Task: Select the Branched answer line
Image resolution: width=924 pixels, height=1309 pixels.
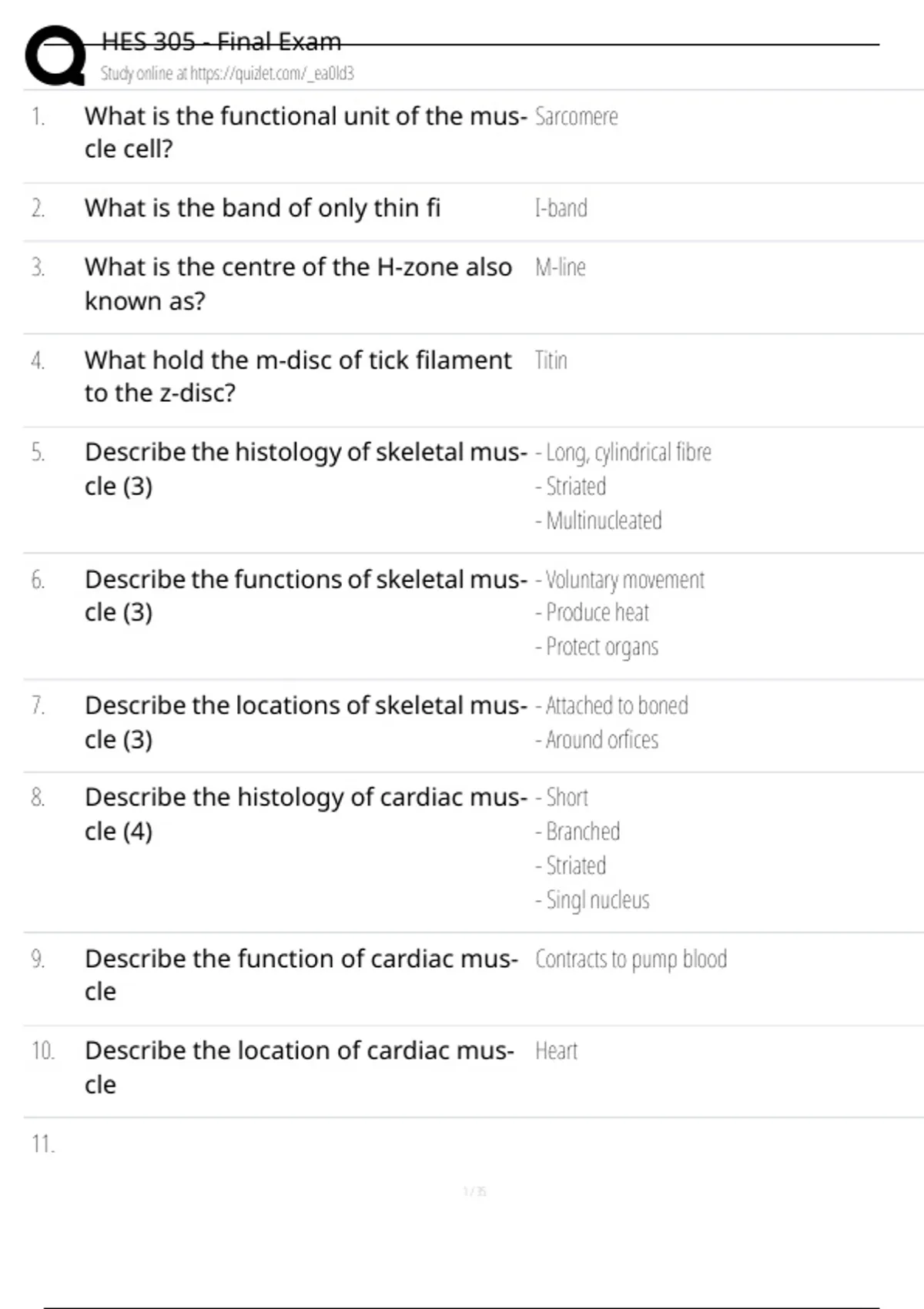Action: tap(578, 832)
